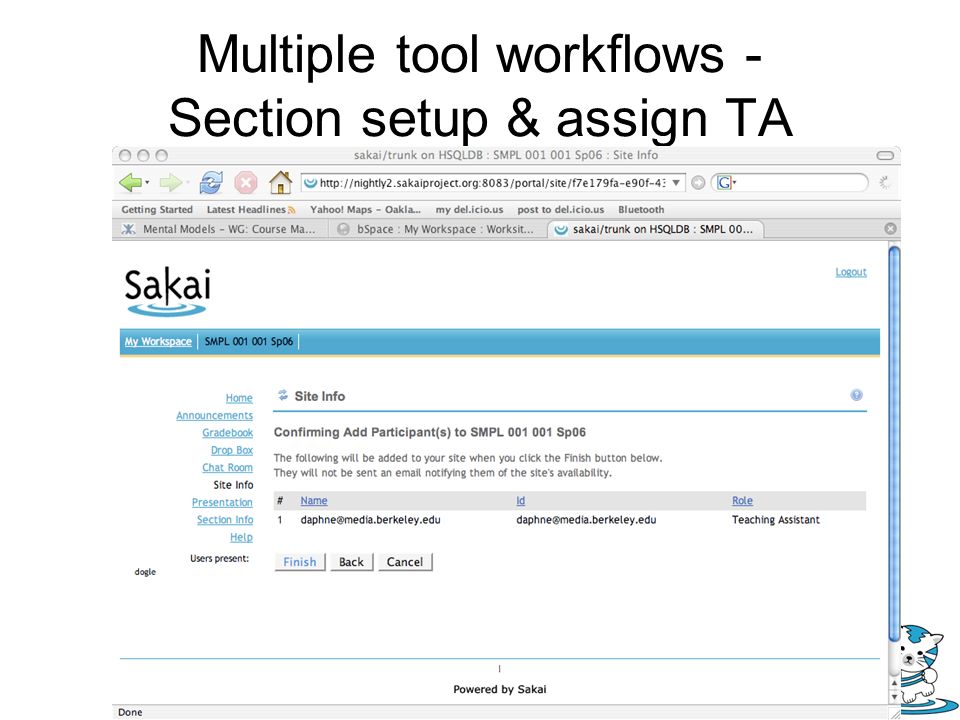
Task: Open the Bluetooth bookmark
Action: (x=641, y=209)
